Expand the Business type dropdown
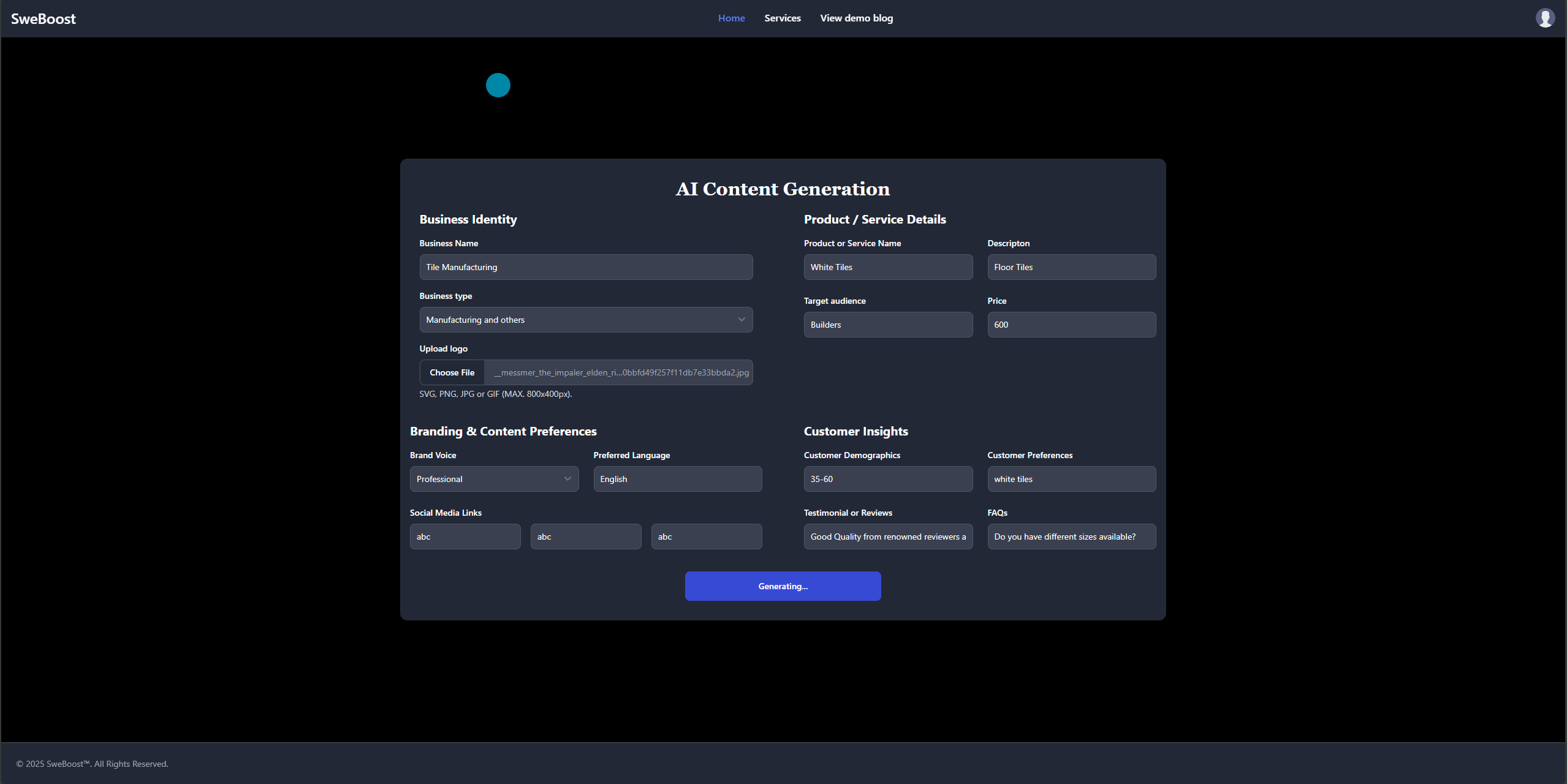1567x784 pixels. click(585, 320)
